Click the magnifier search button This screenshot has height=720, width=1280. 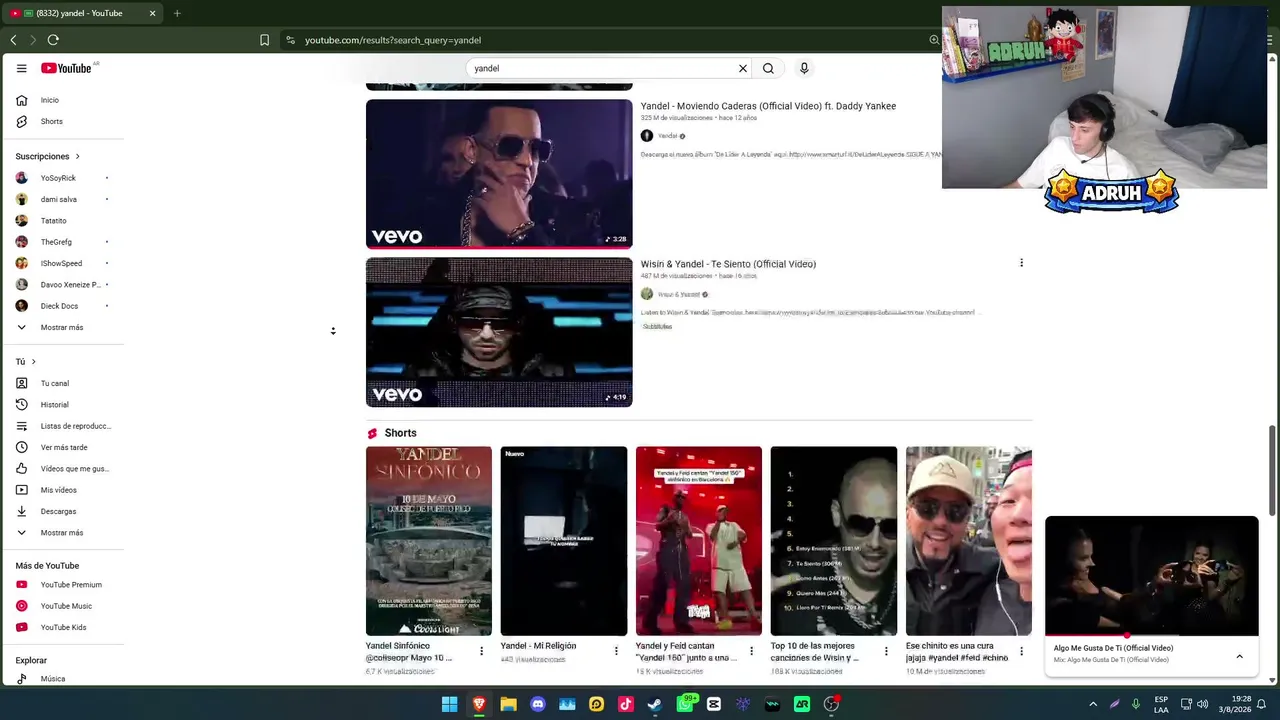[768, 68]
